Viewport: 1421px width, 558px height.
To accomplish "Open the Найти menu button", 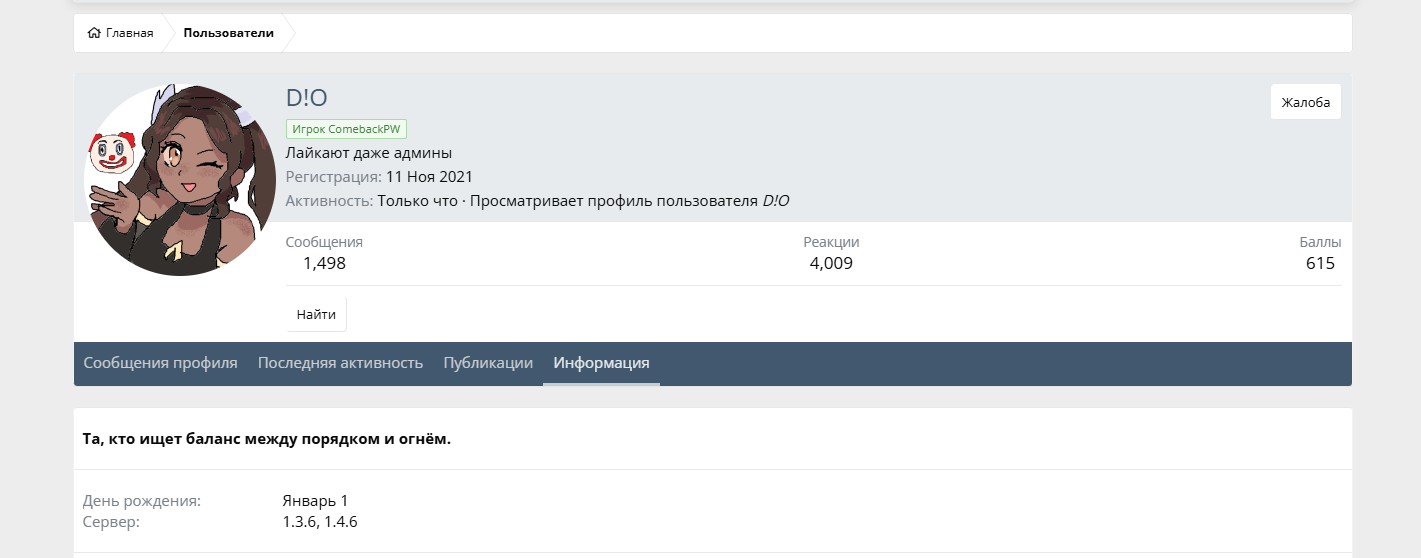I will click(316, 314).
